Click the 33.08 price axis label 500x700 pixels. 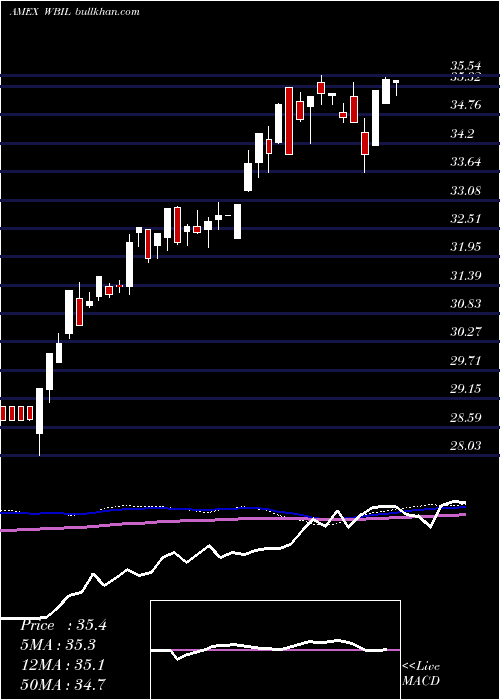coord(466,191)
